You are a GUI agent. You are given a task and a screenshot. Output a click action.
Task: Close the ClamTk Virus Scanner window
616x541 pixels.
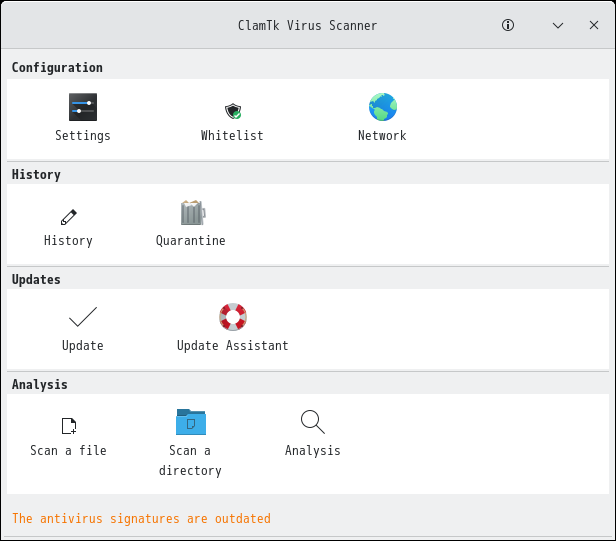pyautogui.click(x=594, y=25)
